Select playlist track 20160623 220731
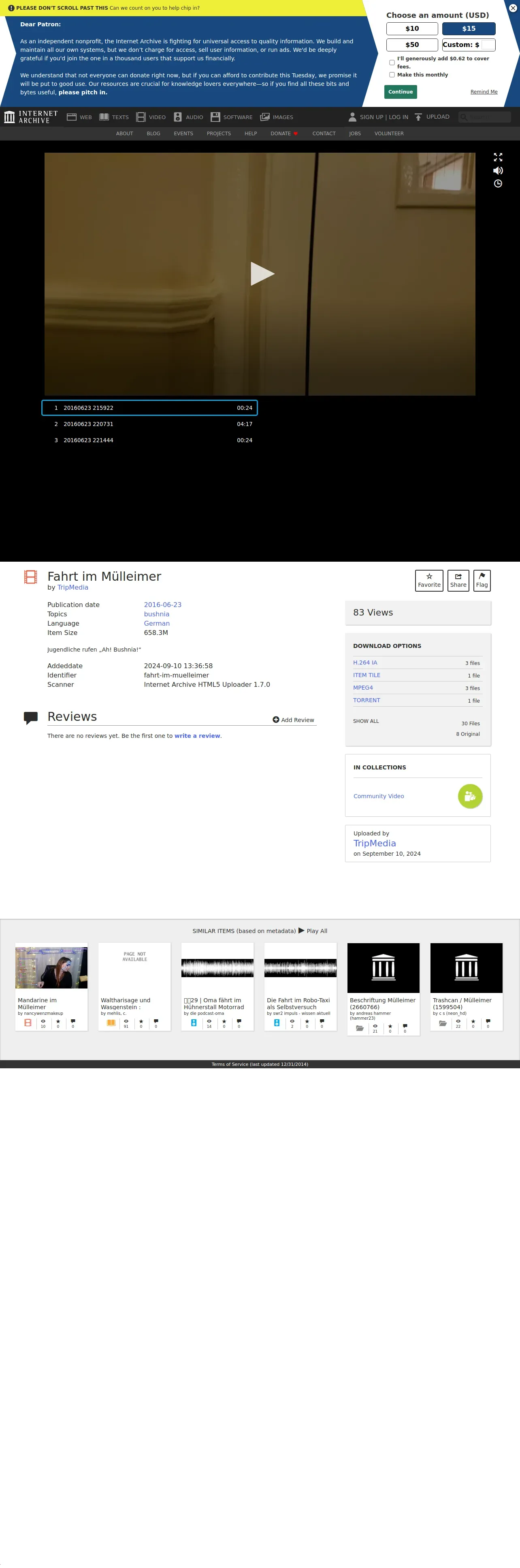 coord(150,424)
